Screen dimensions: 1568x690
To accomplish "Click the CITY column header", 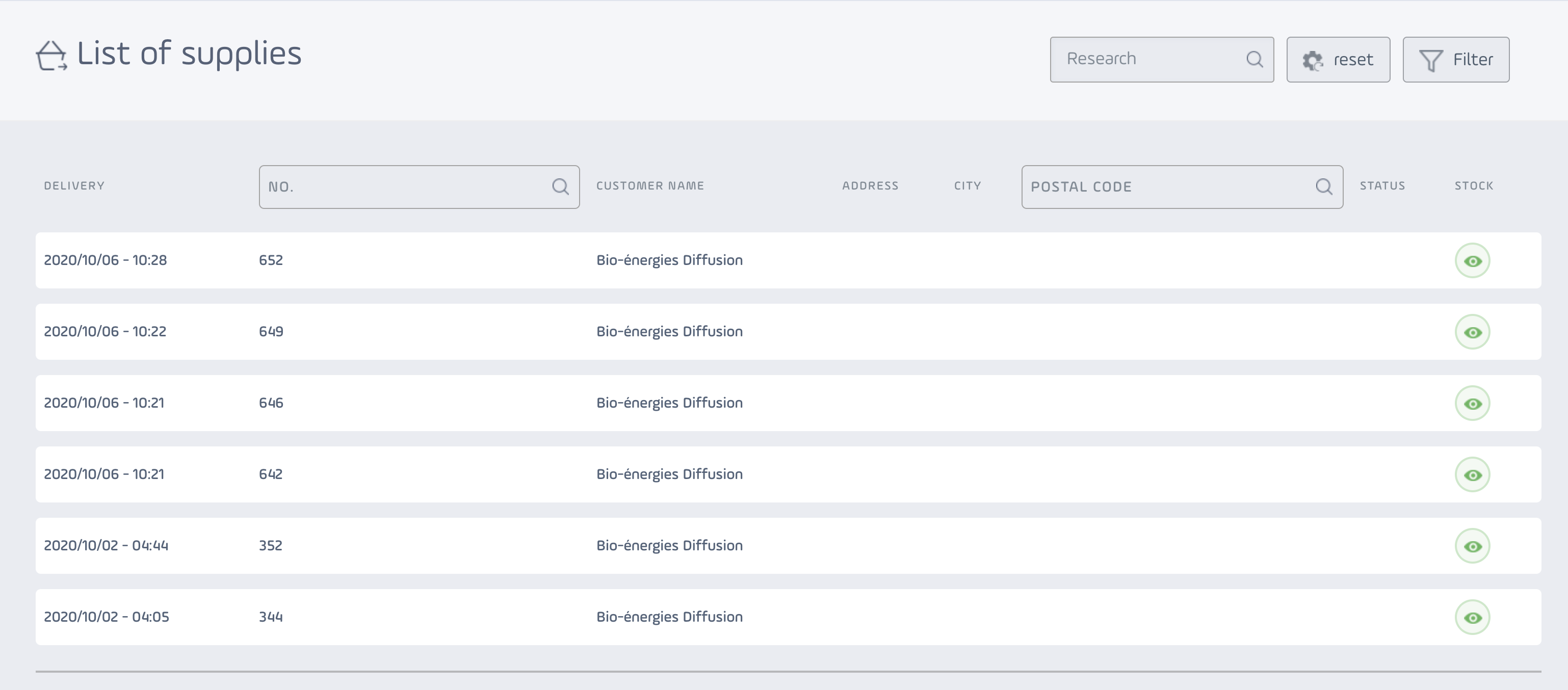I will tap(967, 185).
